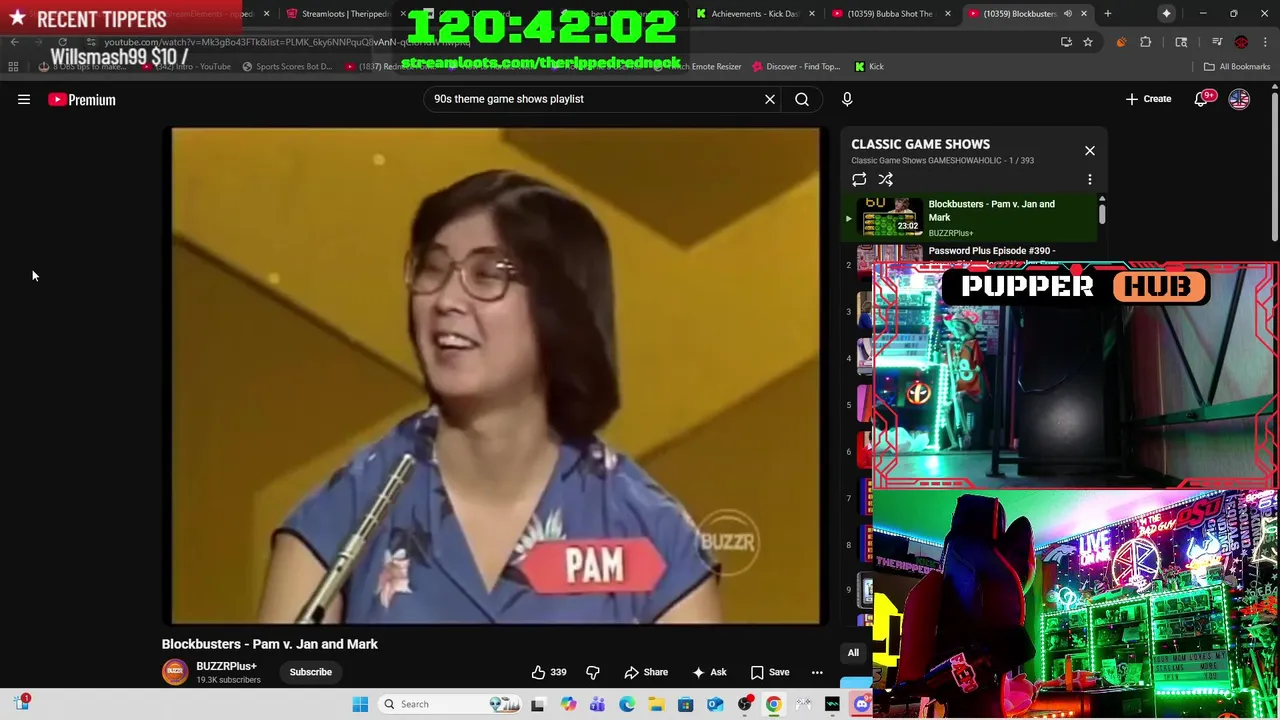Open Outlook from taskbar
The width and height of the screenshot is (1280, 720).
click(715, 704)
